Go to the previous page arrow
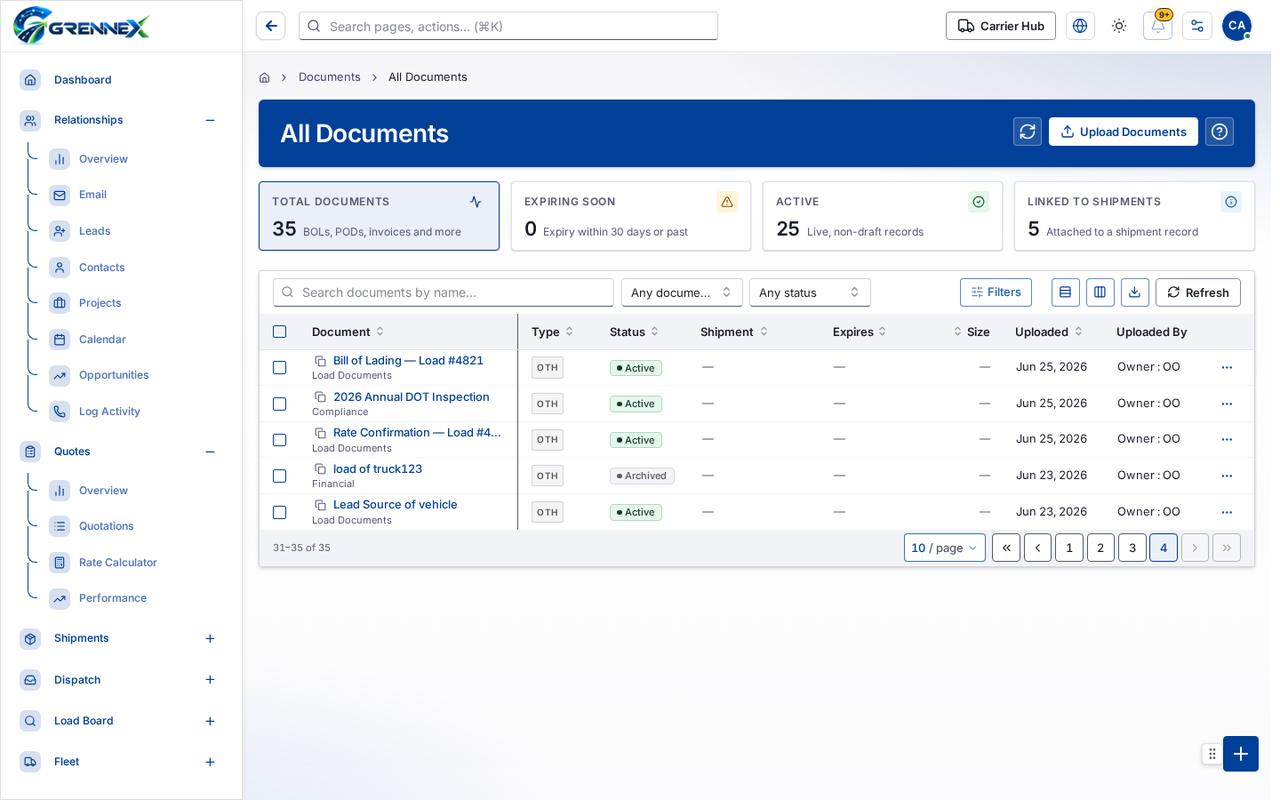The image size is (1280, 800). pos(1038,548)
